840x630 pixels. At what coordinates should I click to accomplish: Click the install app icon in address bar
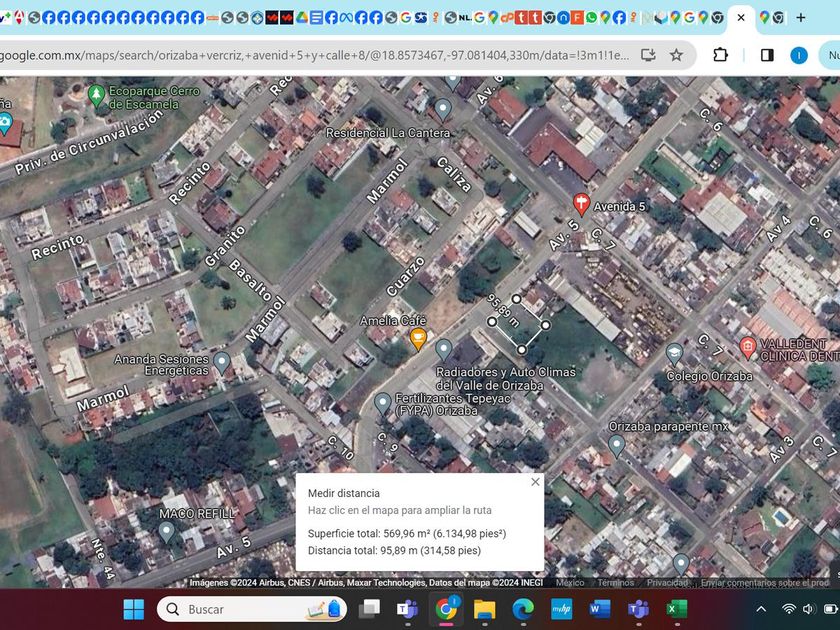pyautogui.click(x=648, y=55)
